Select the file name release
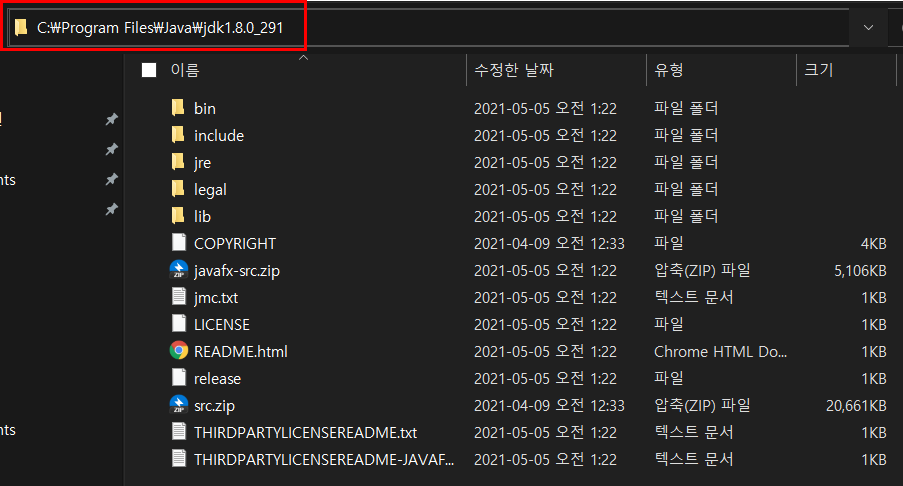The height and width of the screenshot is (486, 903). pos(217,379)
